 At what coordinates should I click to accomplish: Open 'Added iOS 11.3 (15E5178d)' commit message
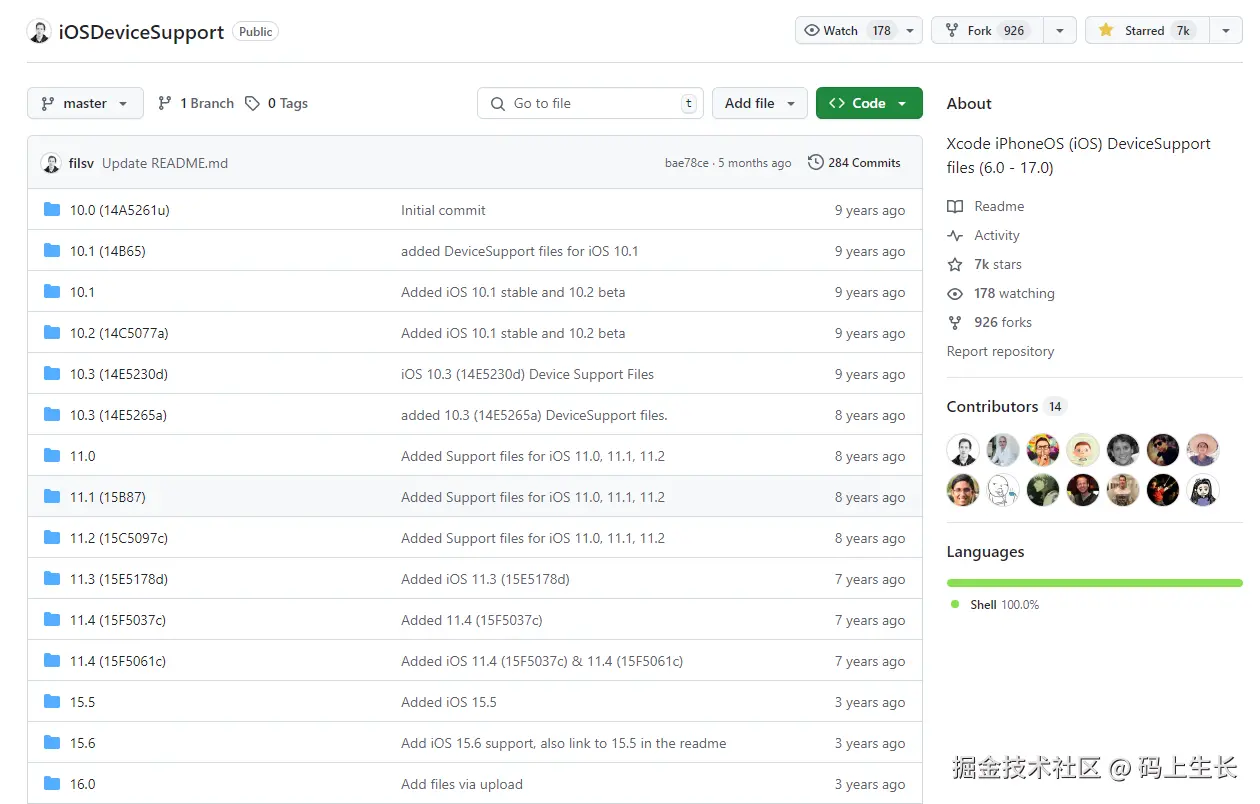click(x=485, y=579)
